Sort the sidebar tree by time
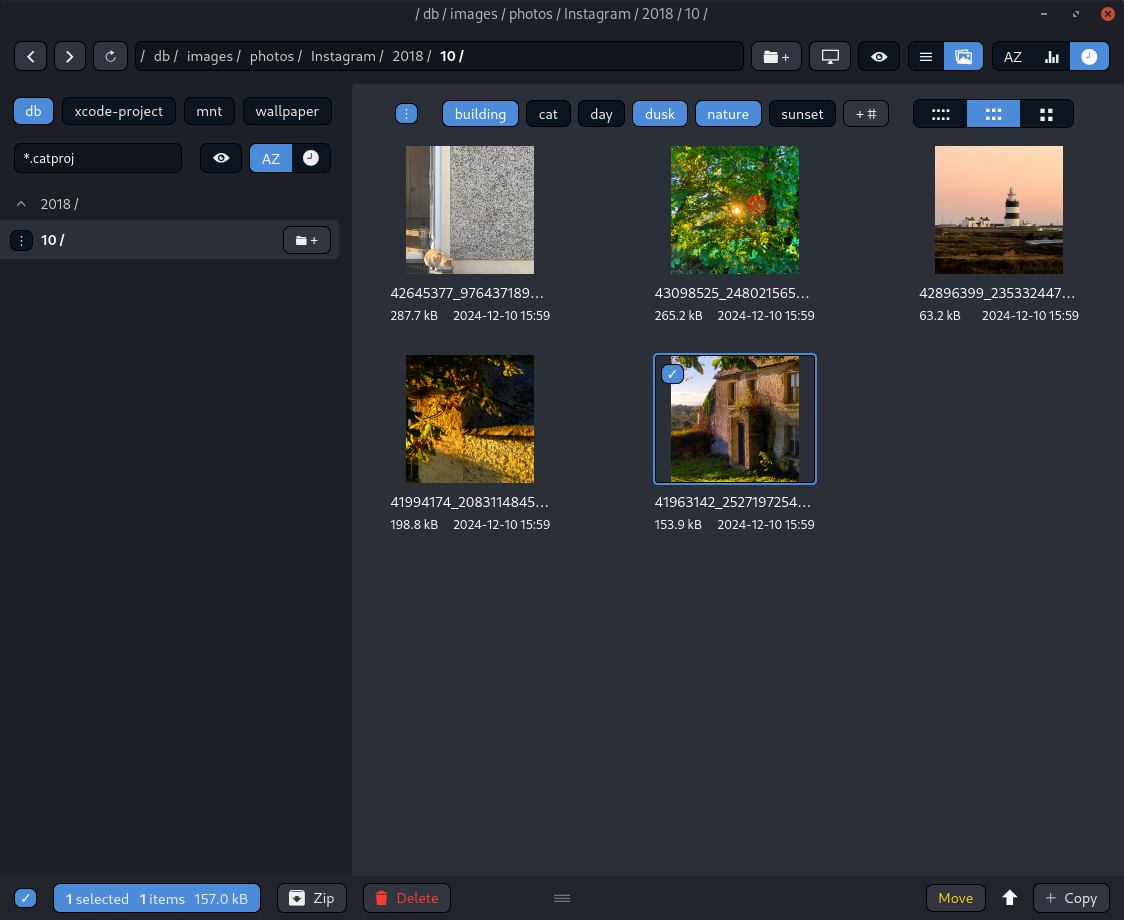The image size is (1124, 920). point(311,158)
